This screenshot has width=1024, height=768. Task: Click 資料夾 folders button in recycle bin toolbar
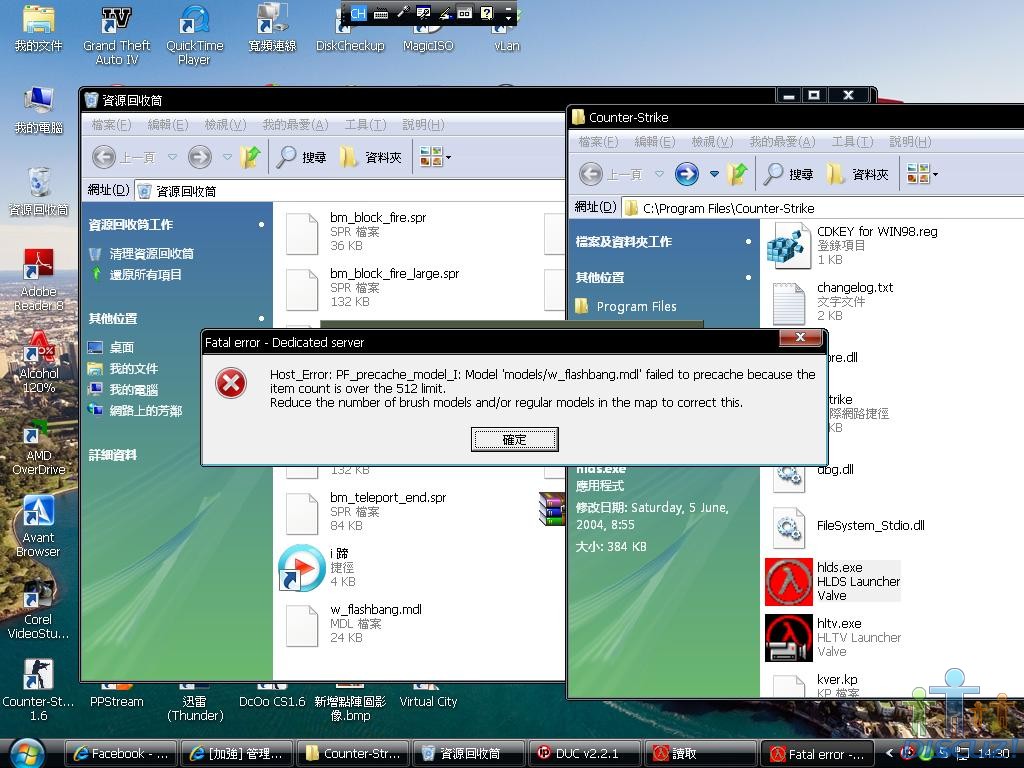coord(371,157)
